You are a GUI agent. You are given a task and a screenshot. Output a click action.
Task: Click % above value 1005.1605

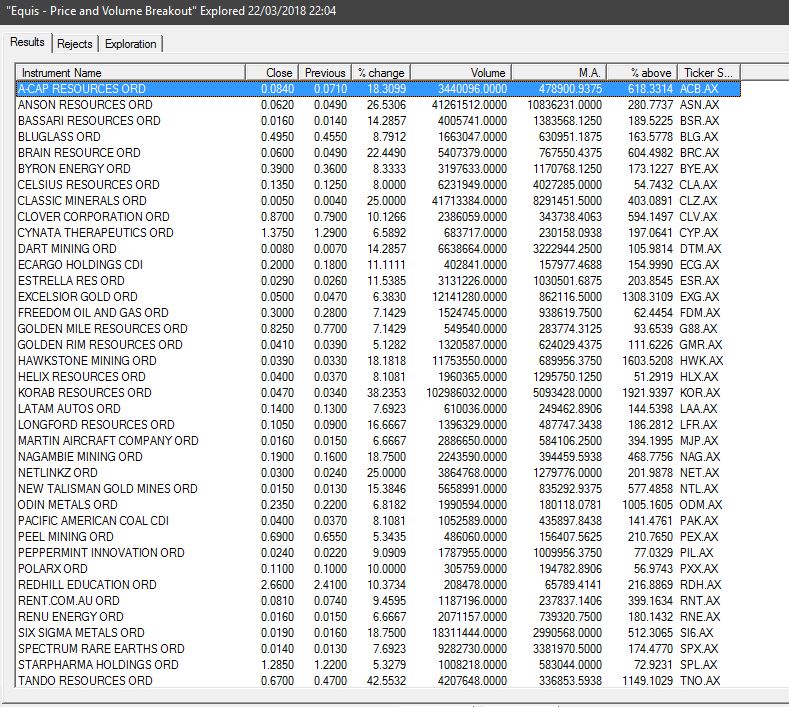pyautogui.click(x=648, y=505)
